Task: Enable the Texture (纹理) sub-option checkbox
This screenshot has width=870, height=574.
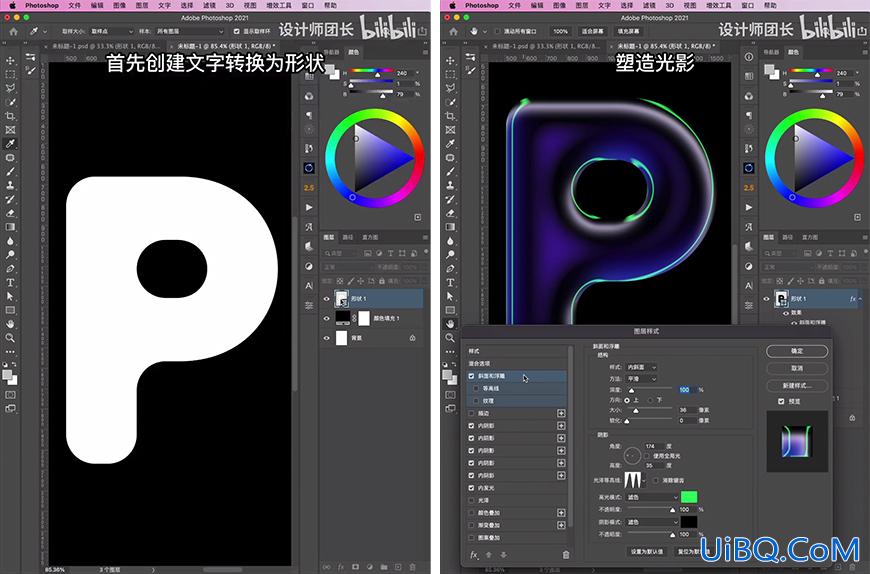Action: point(476,400)
